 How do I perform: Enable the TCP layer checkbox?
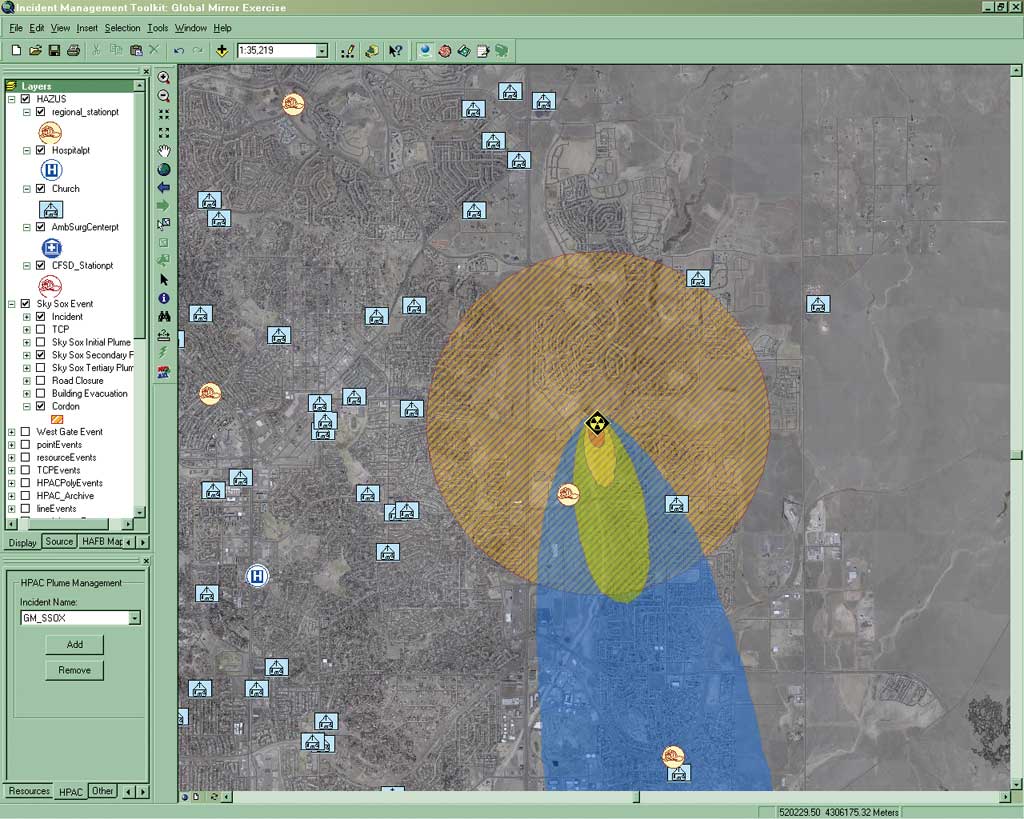click(x=40, y=329)
